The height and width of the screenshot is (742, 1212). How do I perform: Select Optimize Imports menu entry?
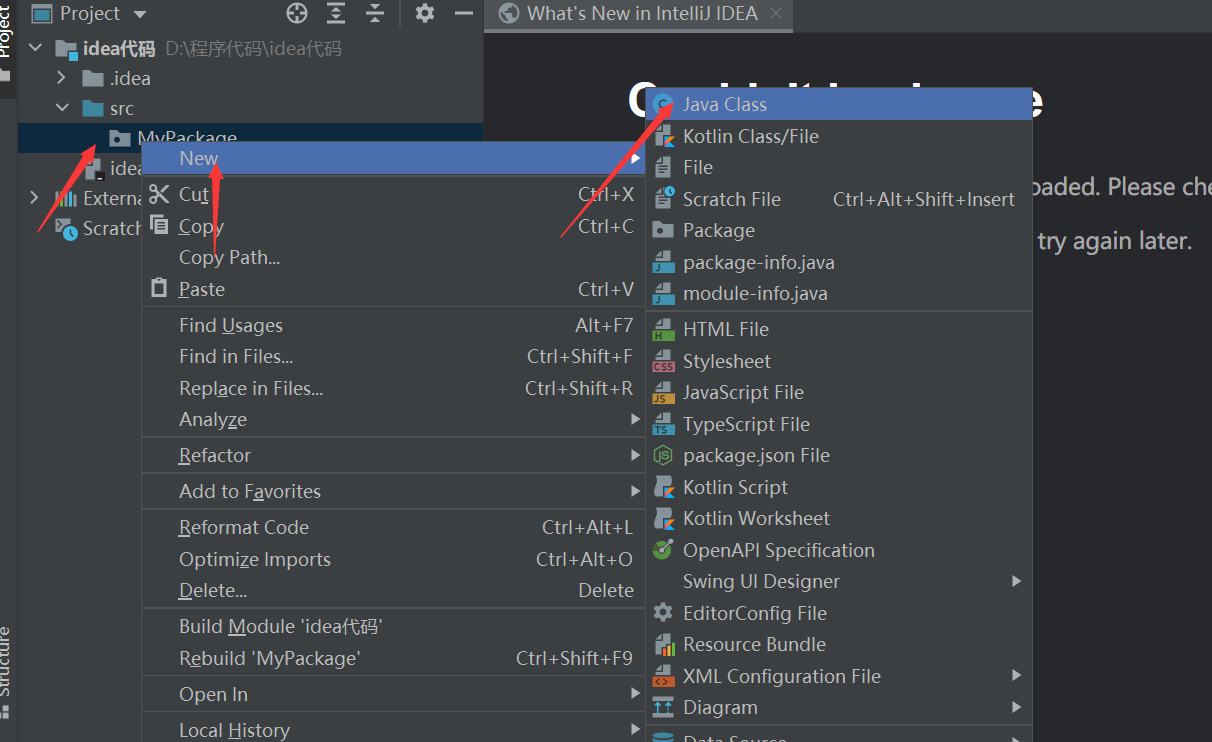393,559
